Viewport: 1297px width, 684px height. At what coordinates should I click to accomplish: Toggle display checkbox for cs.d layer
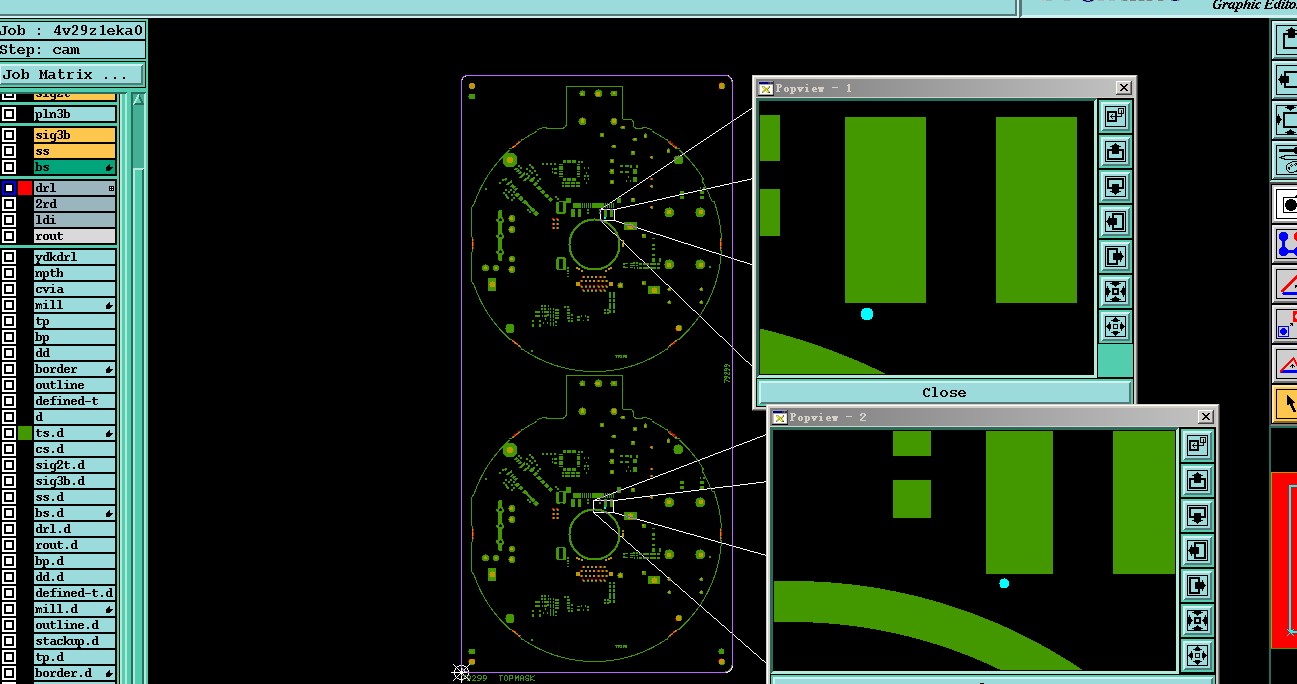[x=9, y=449]
